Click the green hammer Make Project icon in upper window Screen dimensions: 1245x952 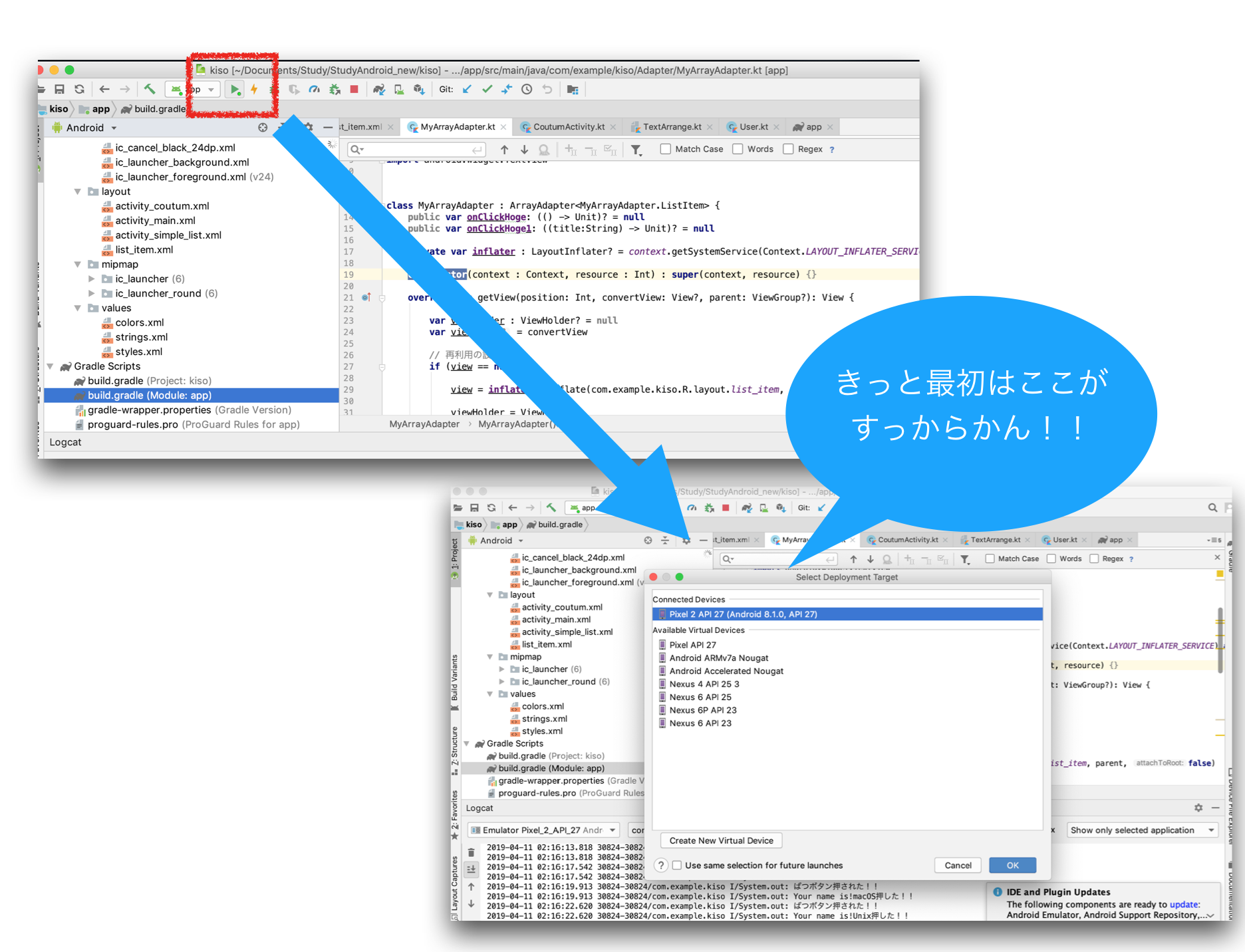tap(150, 89)
